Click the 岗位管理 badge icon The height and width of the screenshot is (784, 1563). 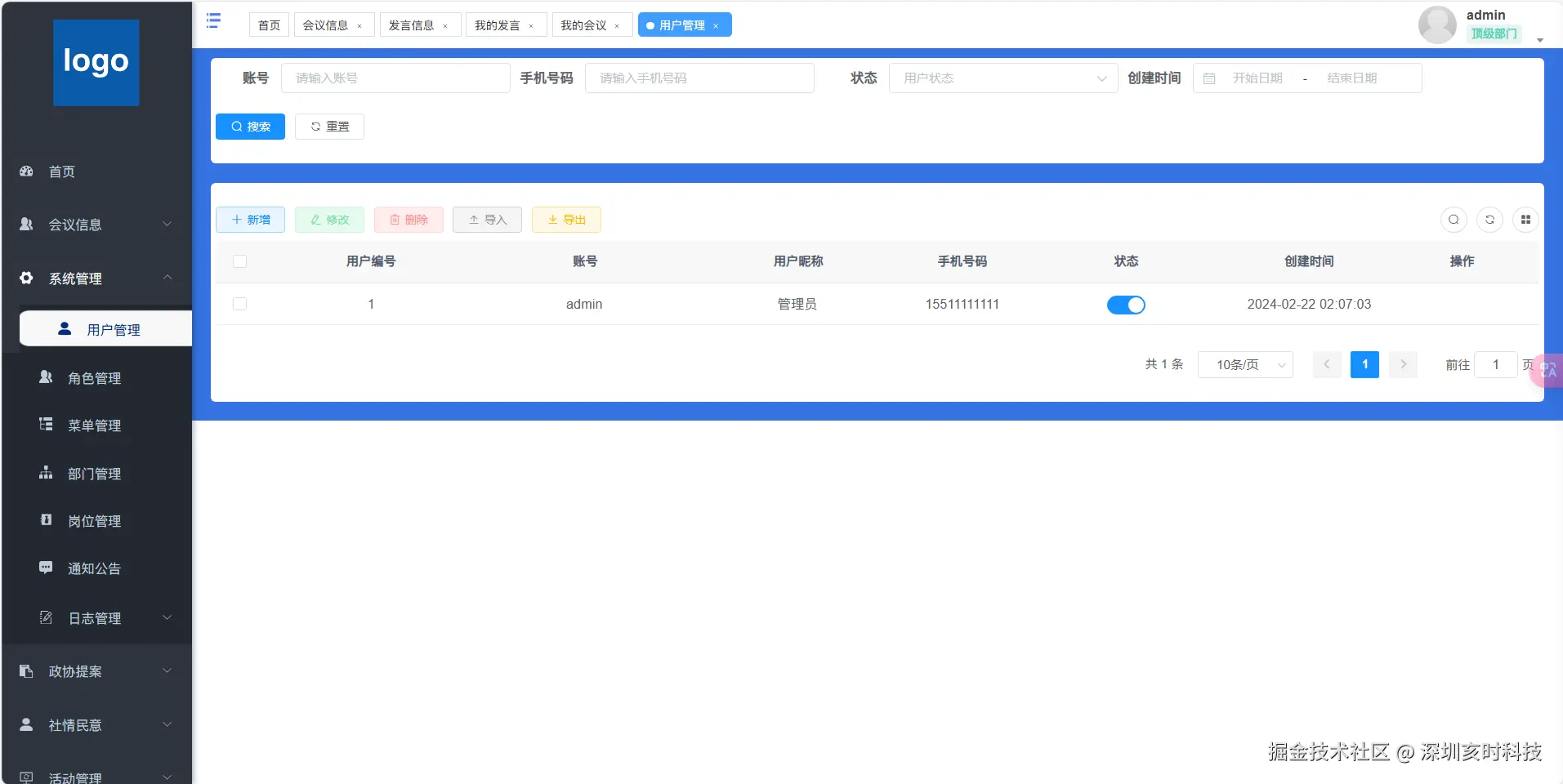tap(46, 520)
